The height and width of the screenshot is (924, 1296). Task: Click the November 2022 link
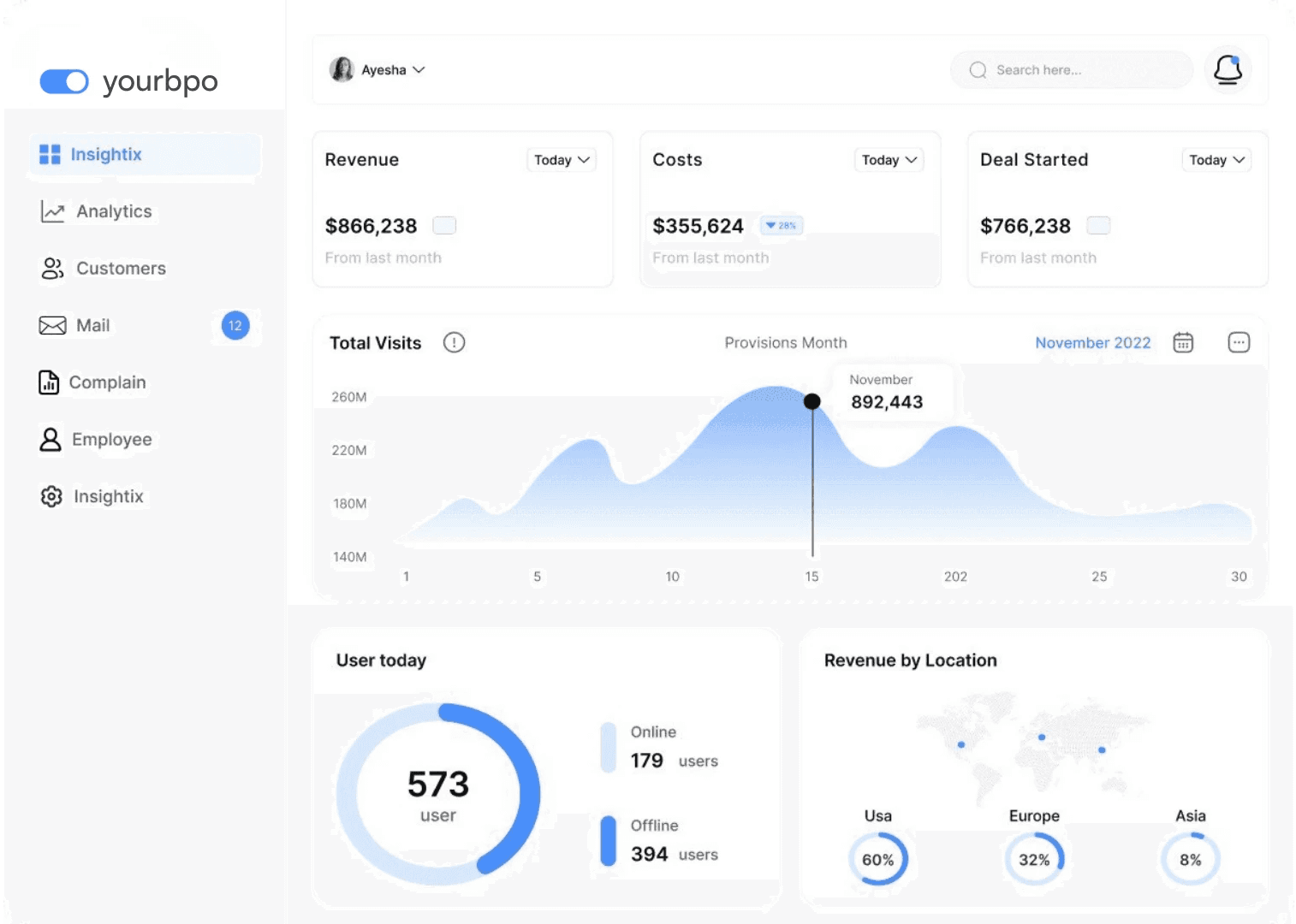pos(1093,342)
